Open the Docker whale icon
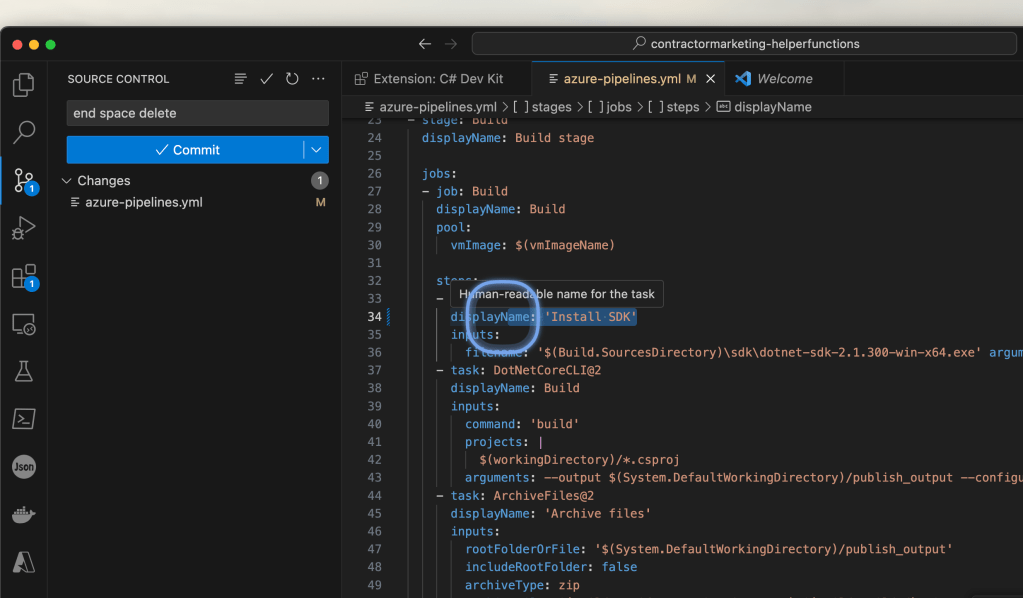 pos(23,515)
